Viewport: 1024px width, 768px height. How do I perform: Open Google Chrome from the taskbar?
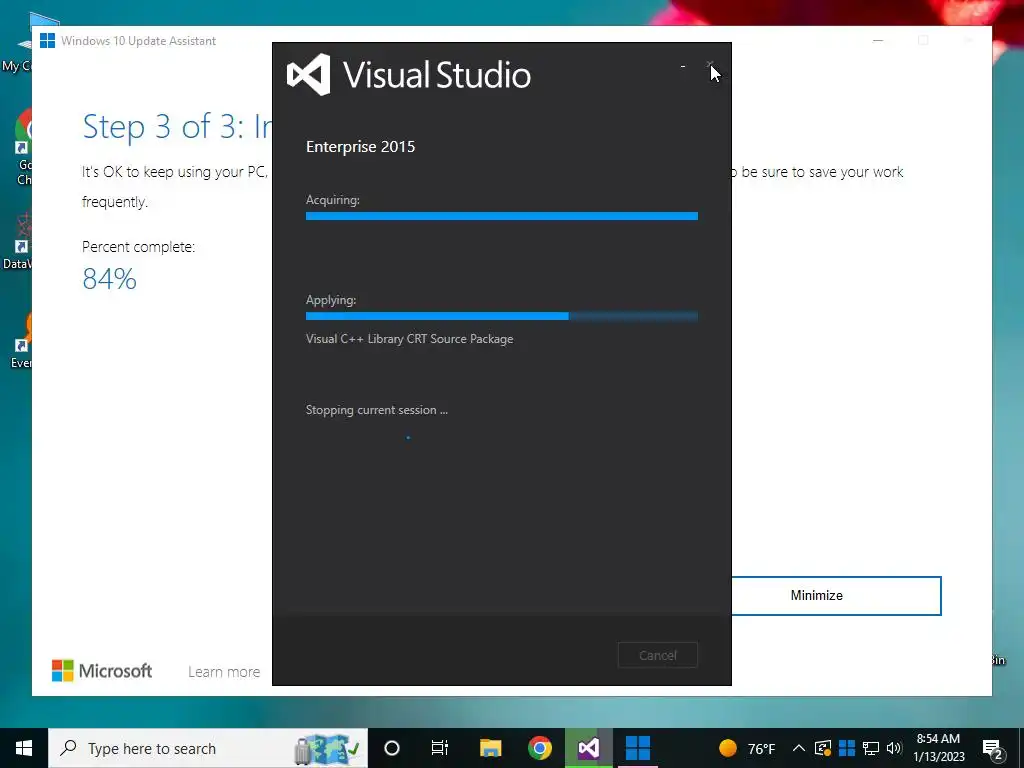tap(539, 748)
